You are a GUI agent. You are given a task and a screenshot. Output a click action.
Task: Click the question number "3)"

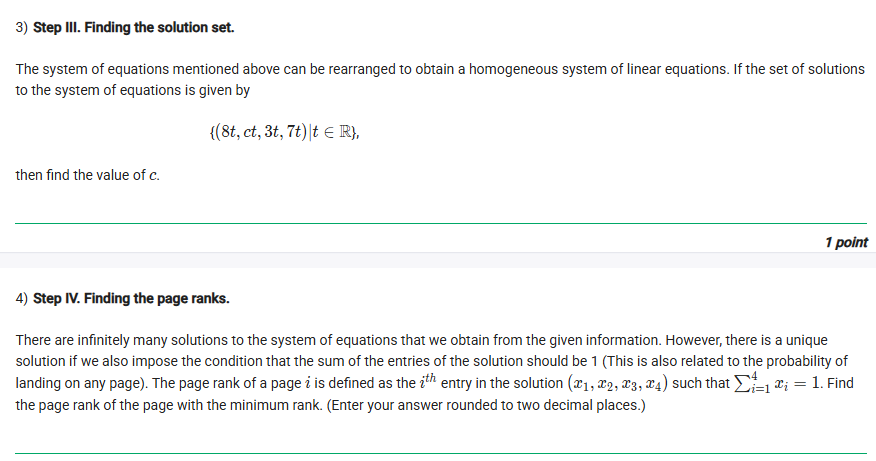(22, 27)
